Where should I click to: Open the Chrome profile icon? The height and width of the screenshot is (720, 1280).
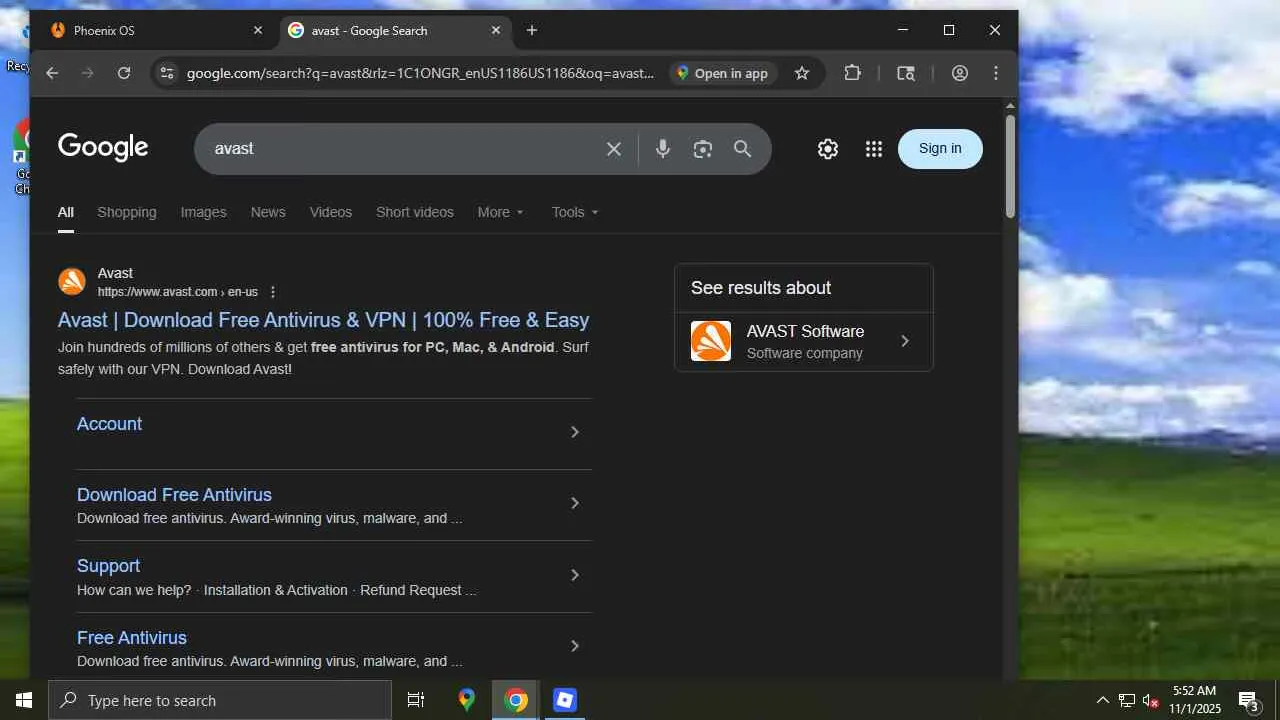click(x=960, y=73)
